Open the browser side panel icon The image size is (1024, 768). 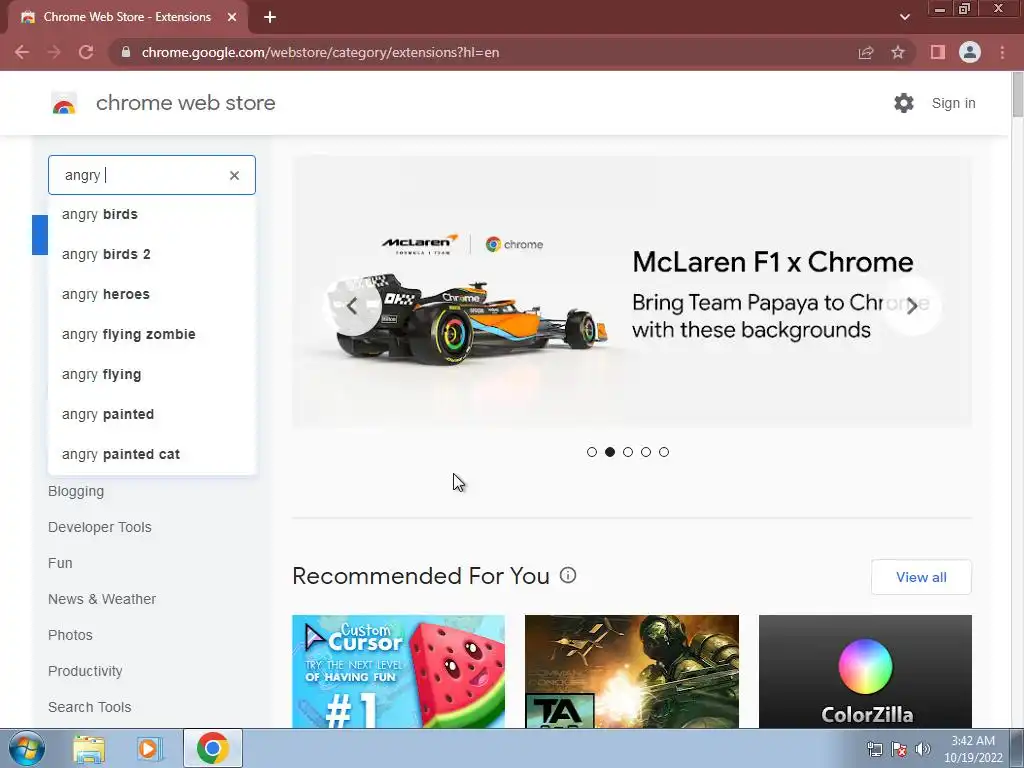tap(938, 52)
